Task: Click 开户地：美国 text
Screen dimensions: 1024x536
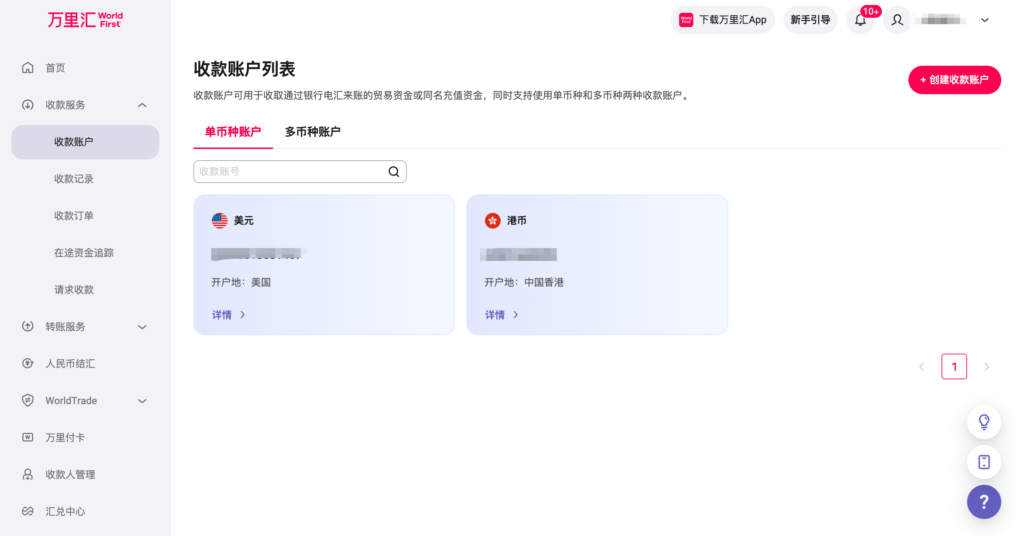Action: pyautogui.click(x=241, y=283)
